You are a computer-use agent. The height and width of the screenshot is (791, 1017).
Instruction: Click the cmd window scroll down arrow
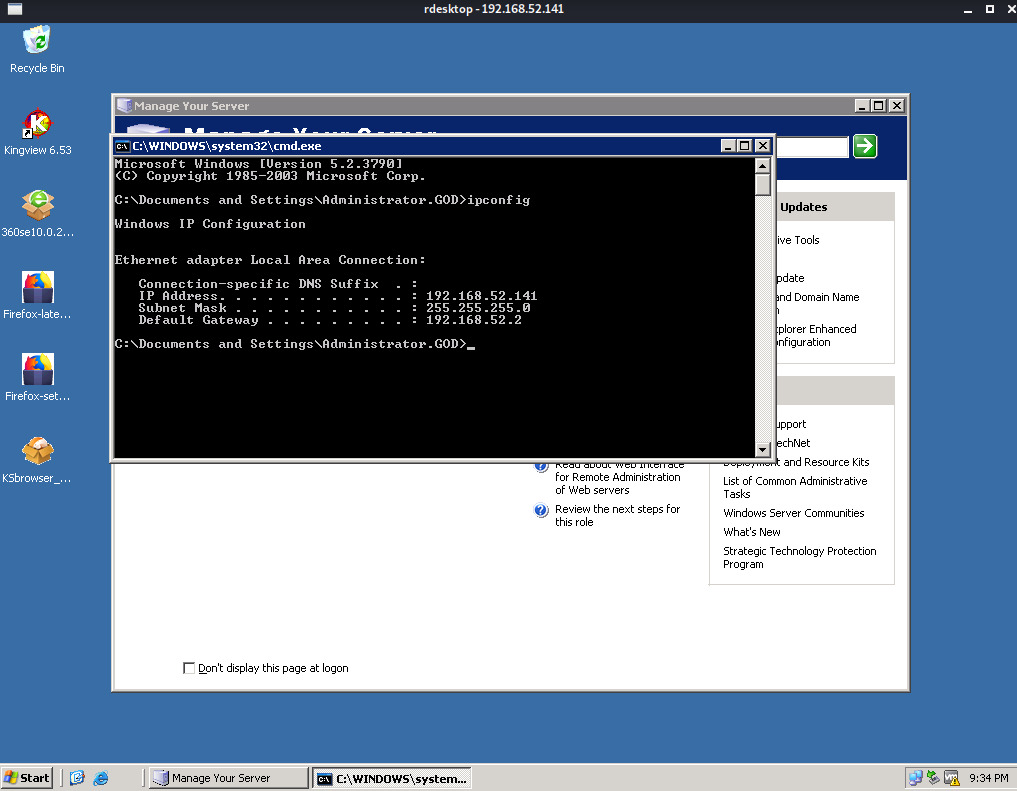tap(762, 449)
